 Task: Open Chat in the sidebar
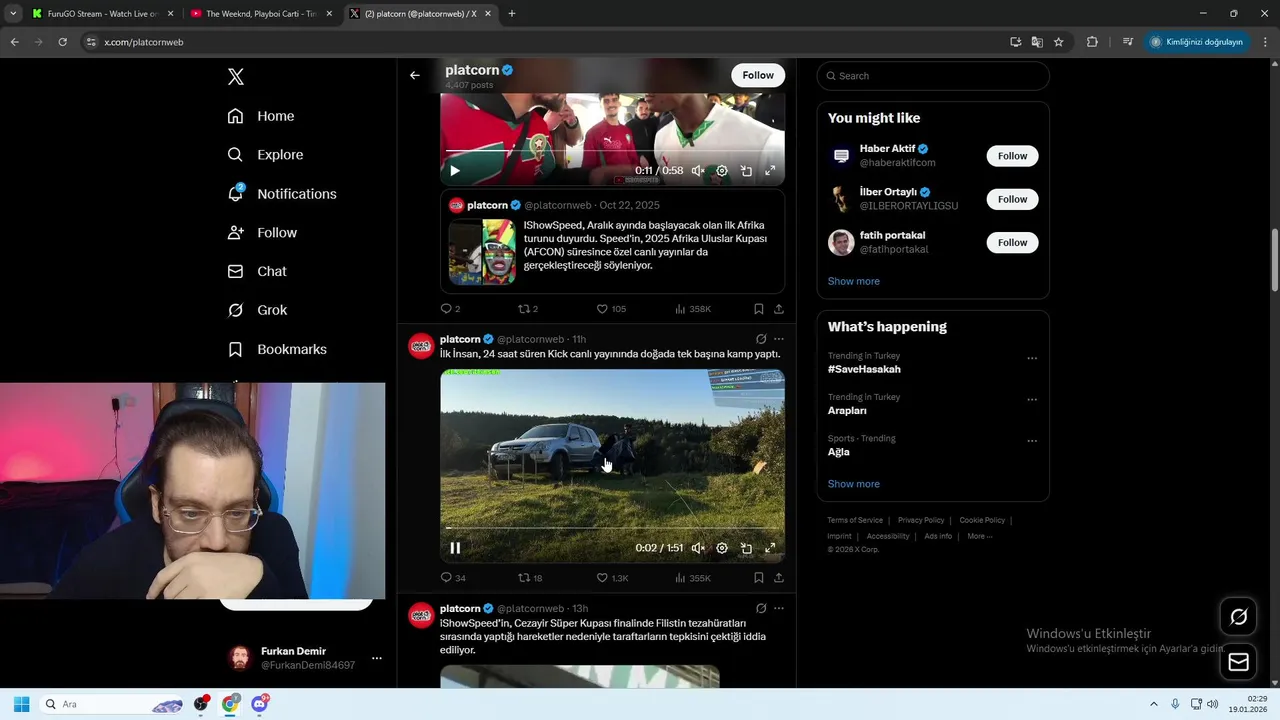coord(257,272)
